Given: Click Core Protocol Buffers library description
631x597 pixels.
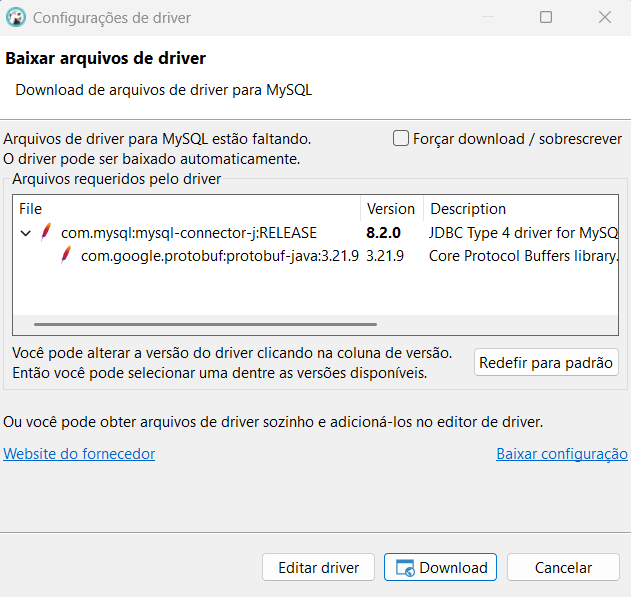Looking at the screenshot, I should [523, 256].
